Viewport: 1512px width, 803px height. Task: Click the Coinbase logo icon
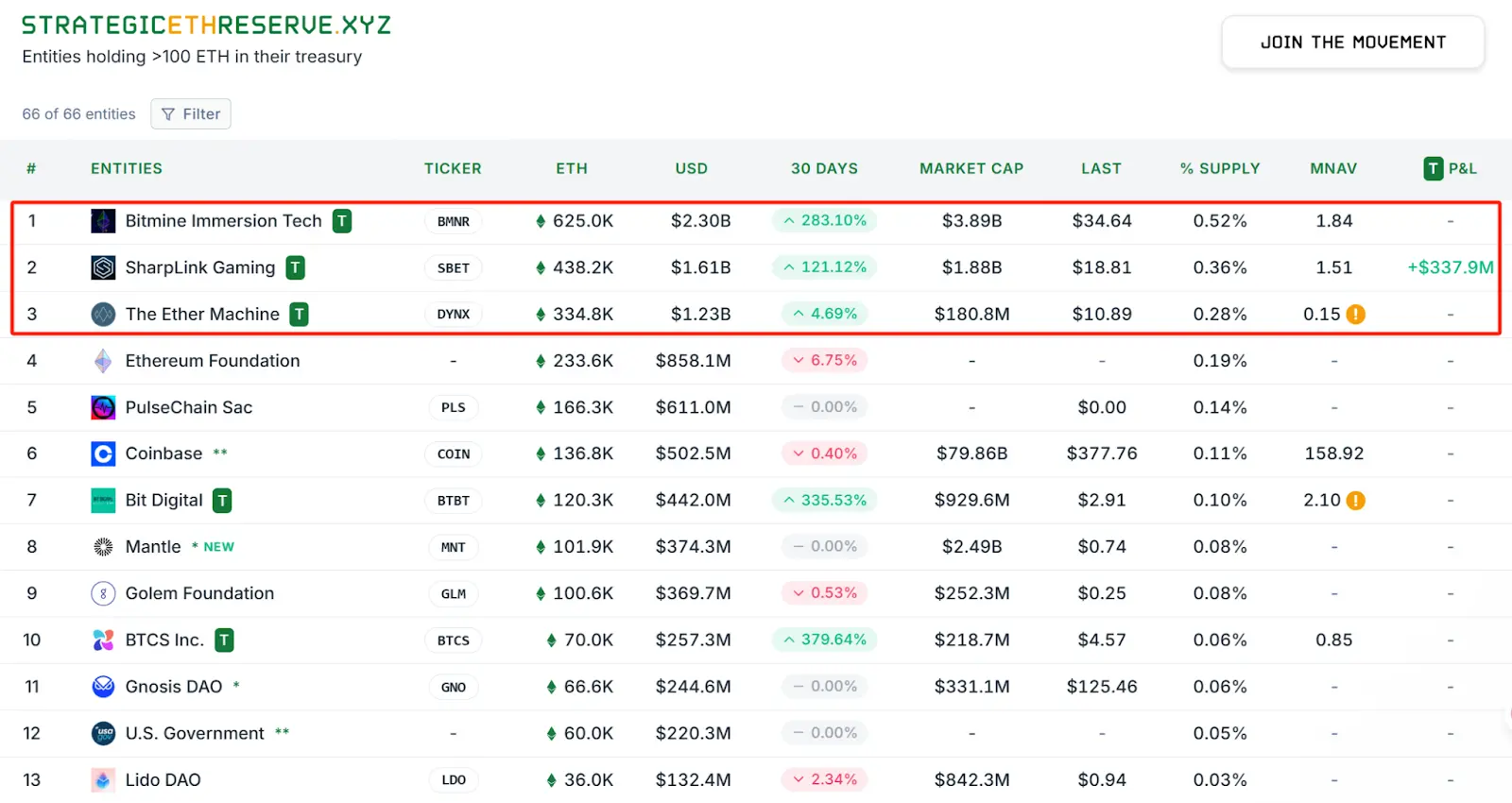103,453
